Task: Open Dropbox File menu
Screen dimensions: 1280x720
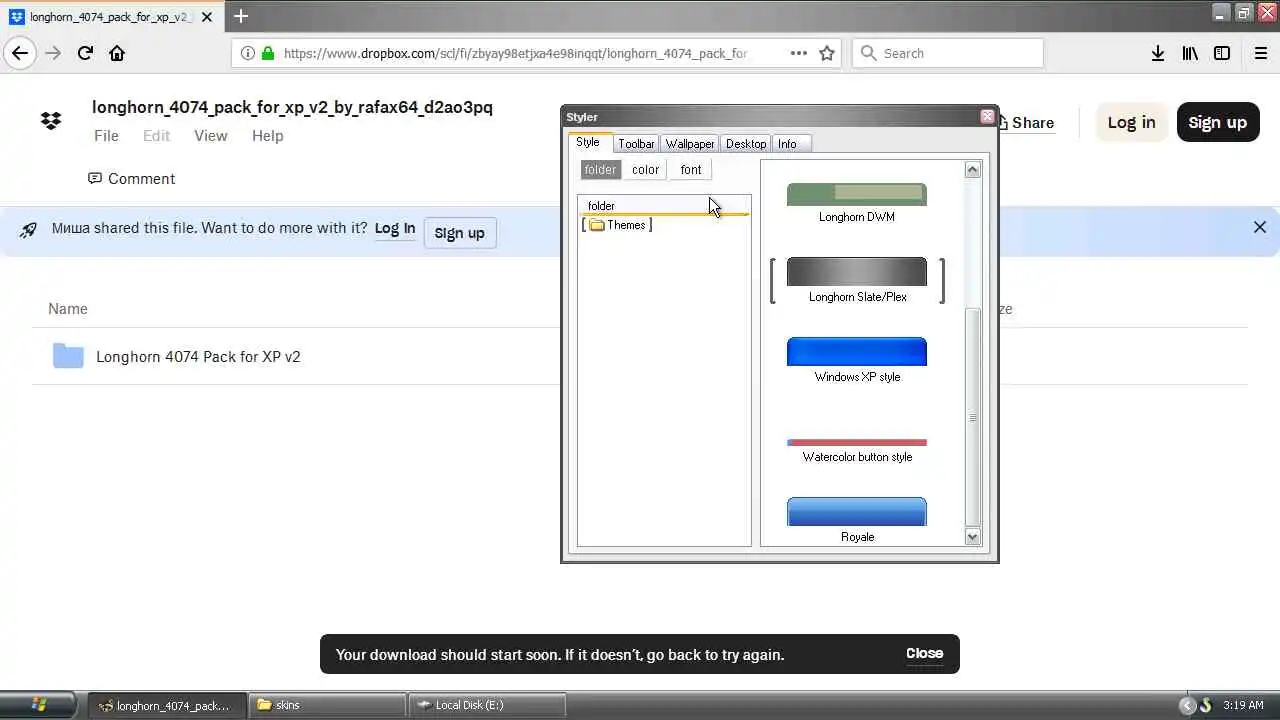Action: click(106, 136)
